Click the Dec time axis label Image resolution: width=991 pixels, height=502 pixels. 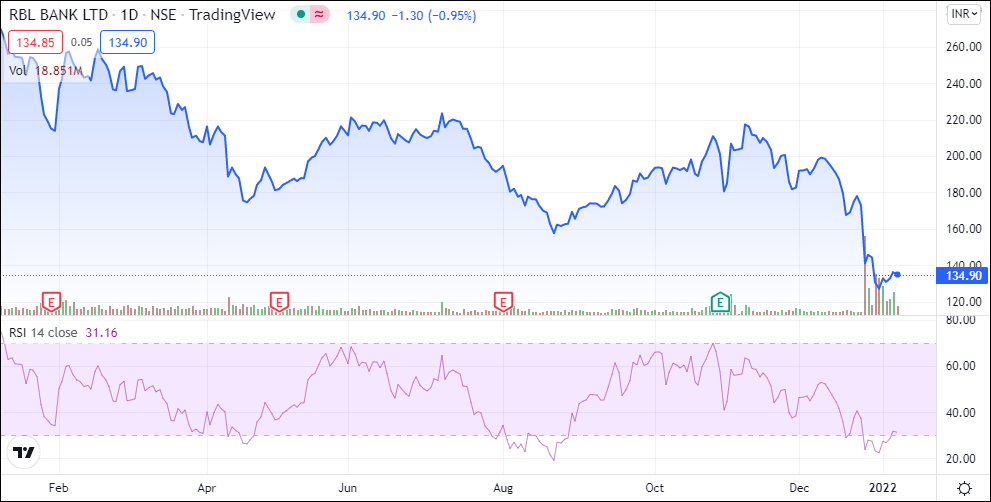click(799, 488)
